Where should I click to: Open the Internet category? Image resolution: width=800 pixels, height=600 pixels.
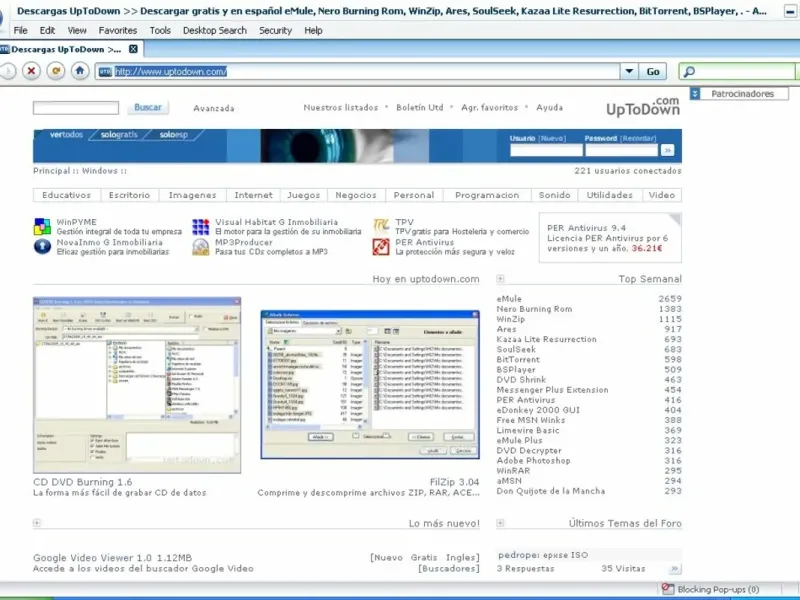[x=254, y=195]
